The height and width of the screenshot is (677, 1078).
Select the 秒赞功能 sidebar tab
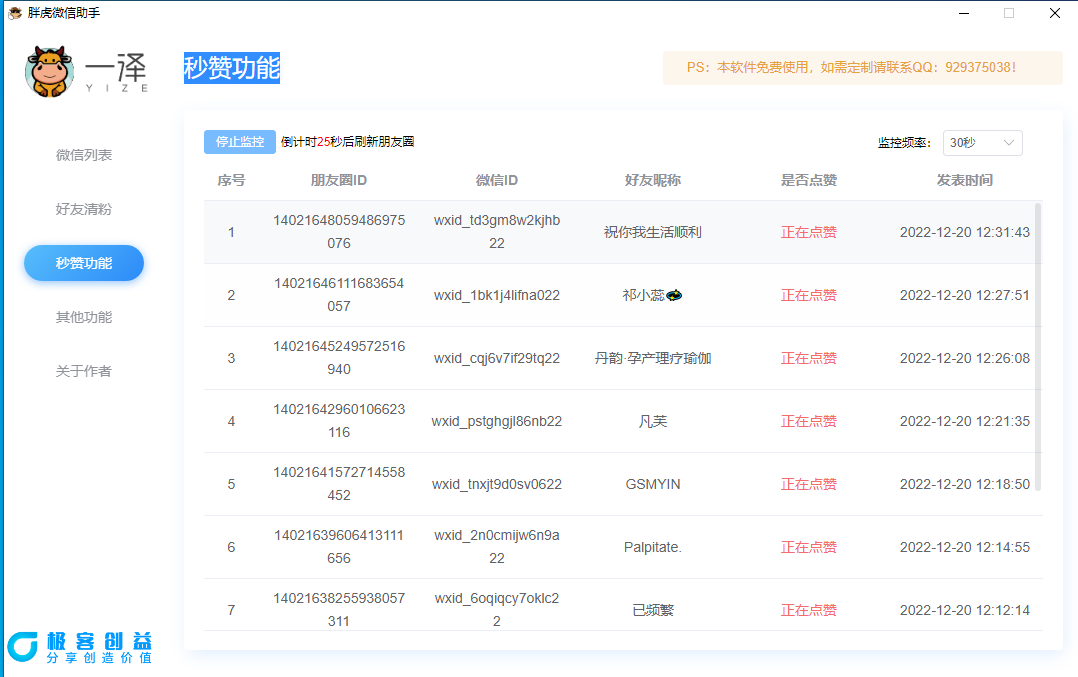tap(84, 263)
